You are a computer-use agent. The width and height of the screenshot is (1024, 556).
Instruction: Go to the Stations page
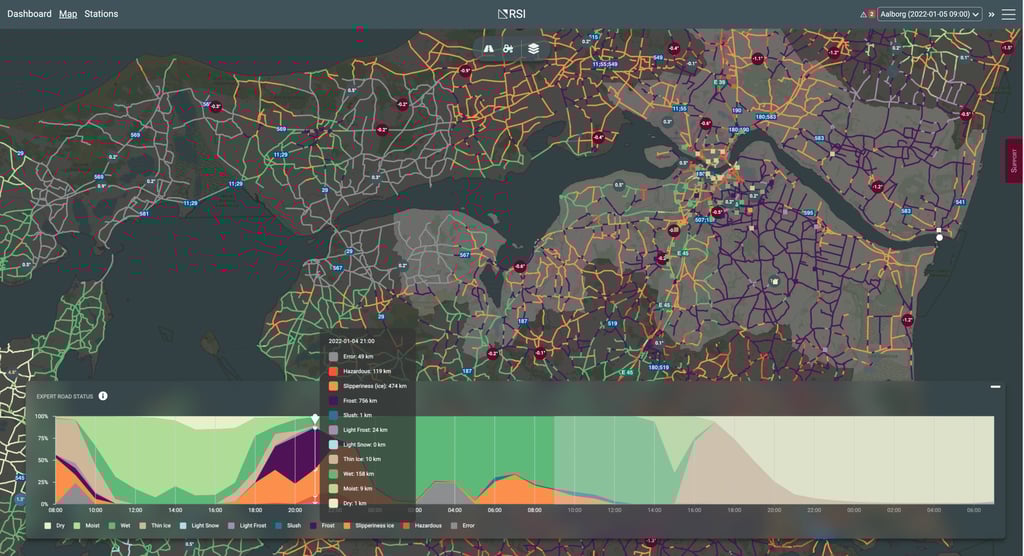(x=101, y=14)
